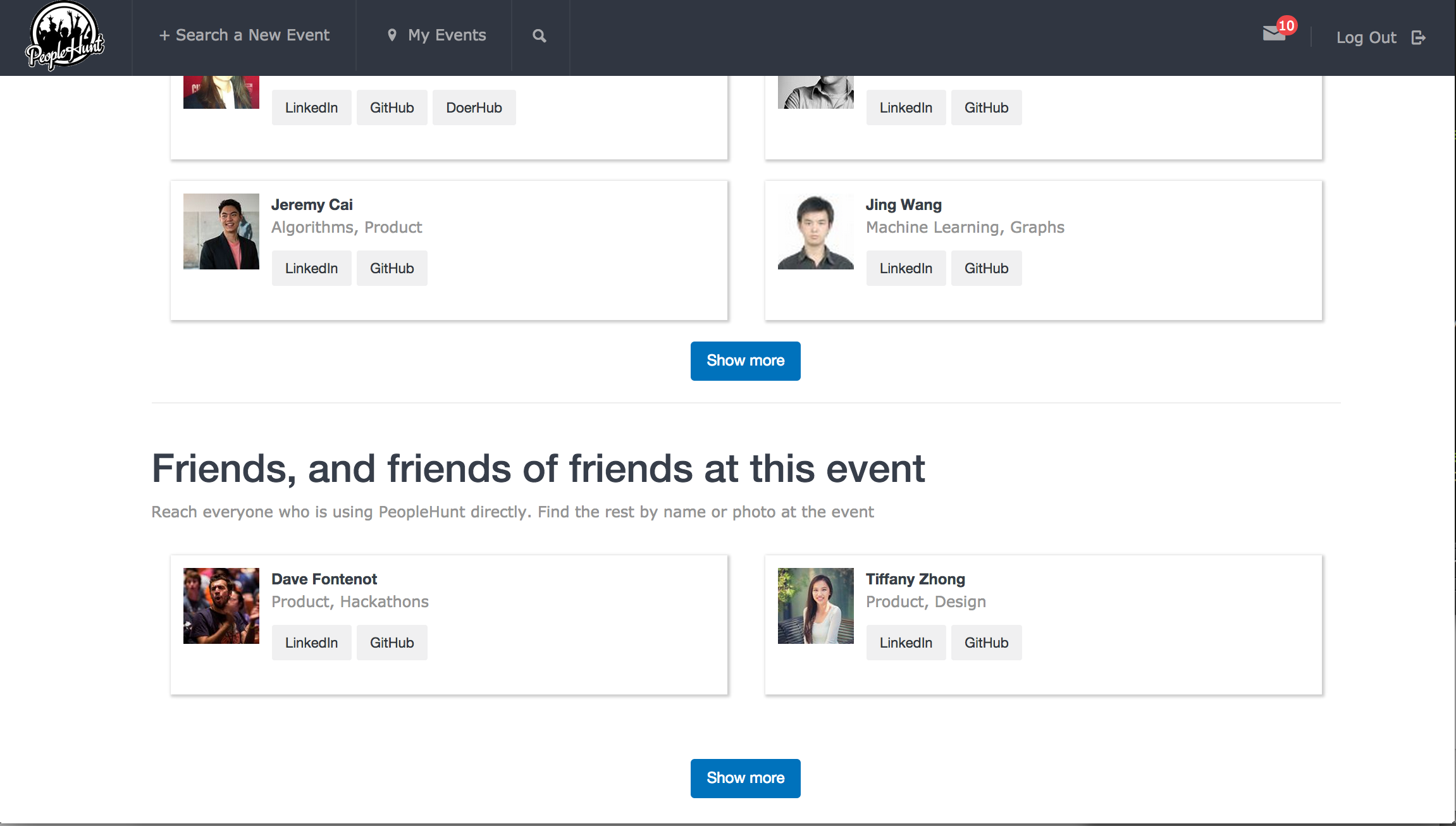Click the My Events location pin

tap(392, 35)
